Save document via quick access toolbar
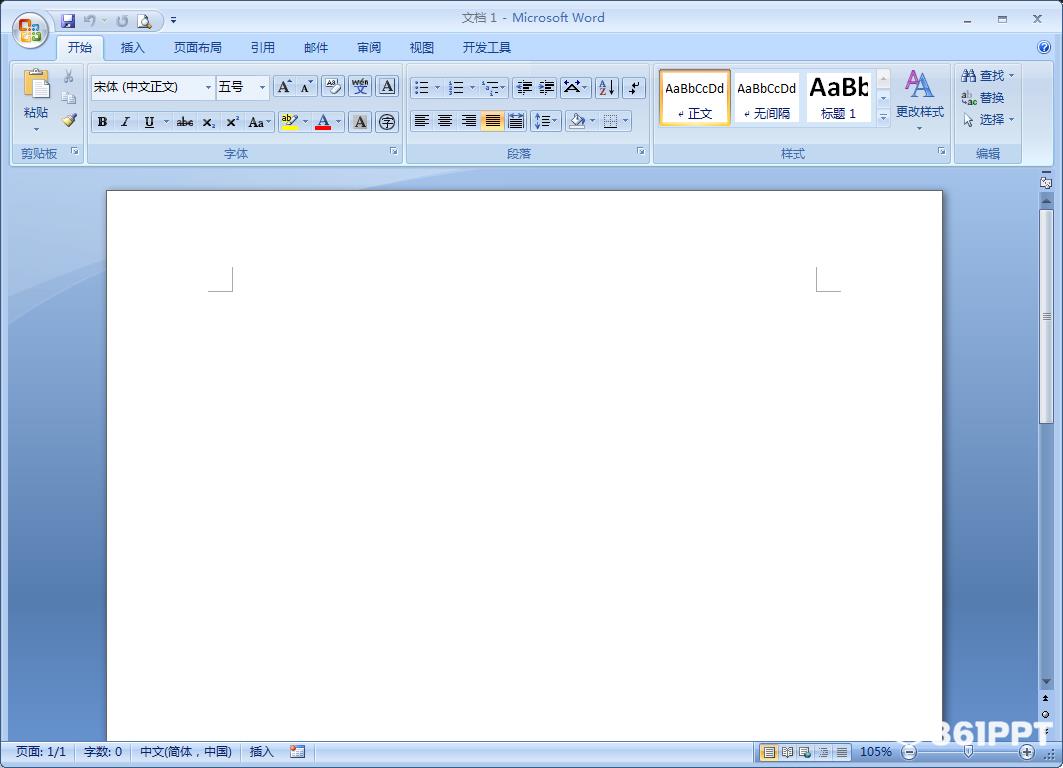 tap(68, 21)
